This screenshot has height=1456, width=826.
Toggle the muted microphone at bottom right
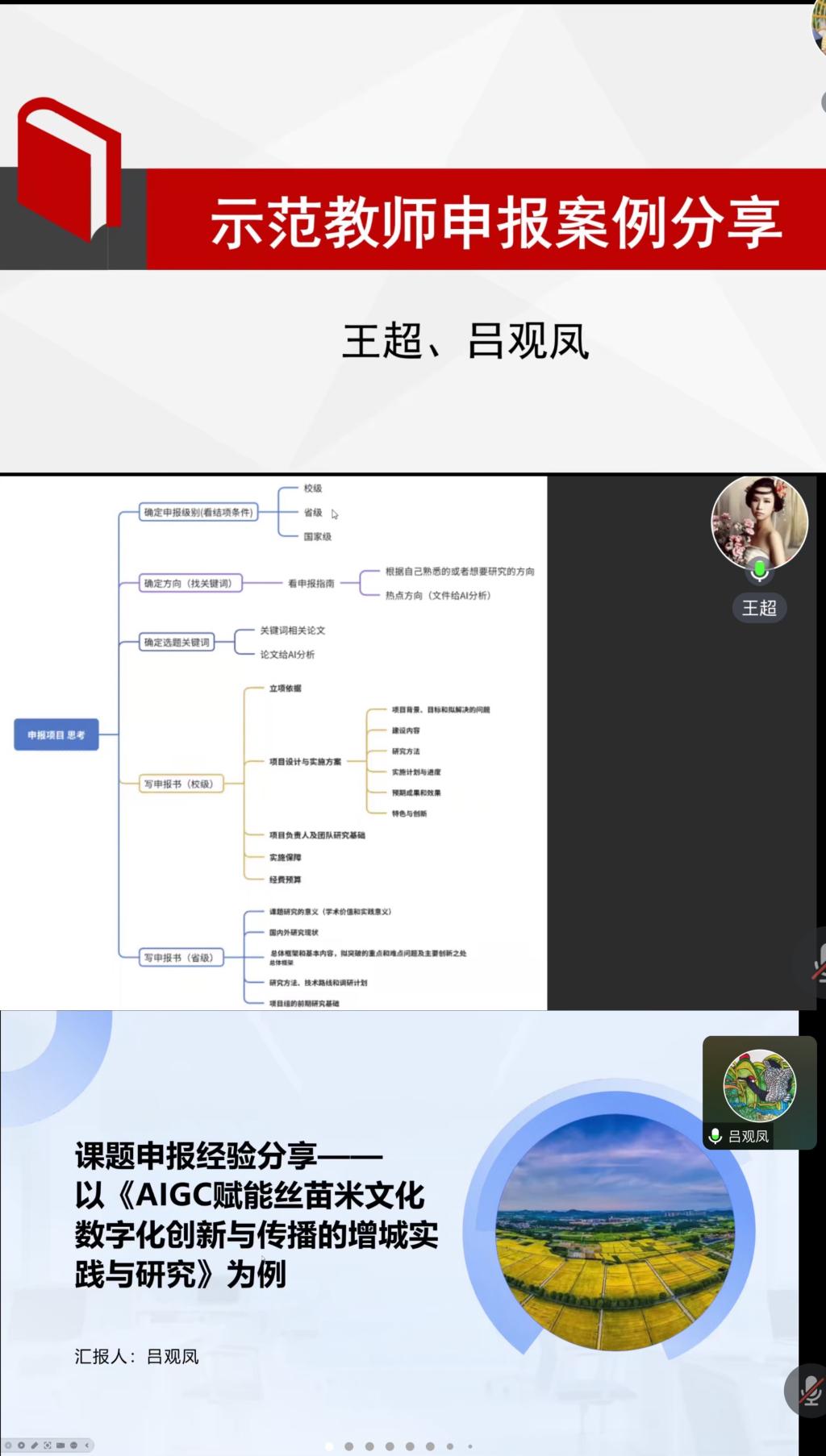[810, 1391]
